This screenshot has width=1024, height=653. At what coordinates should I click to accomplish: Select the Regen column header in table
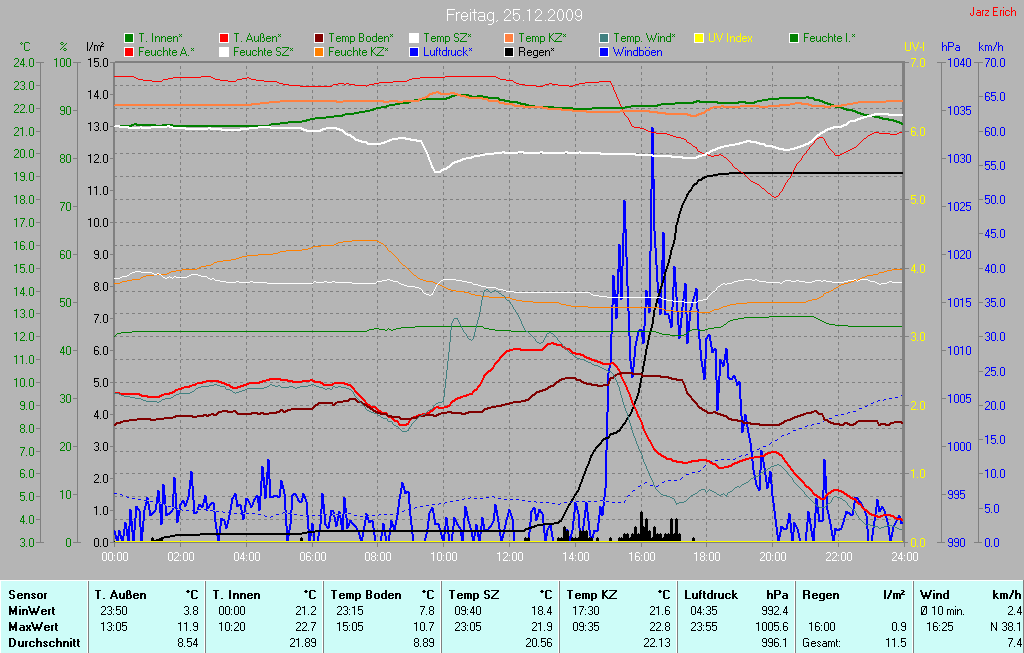820,595
